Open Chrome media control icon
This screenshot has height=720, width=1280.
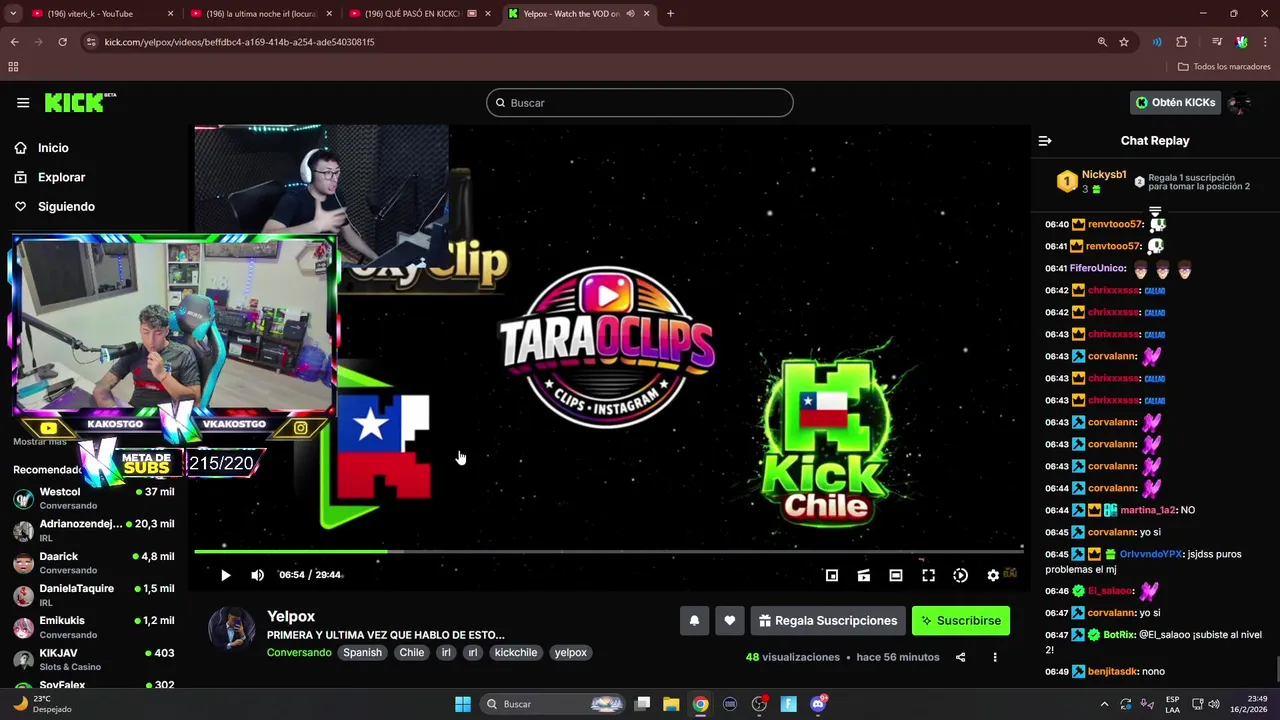[x=1217, y=42]
